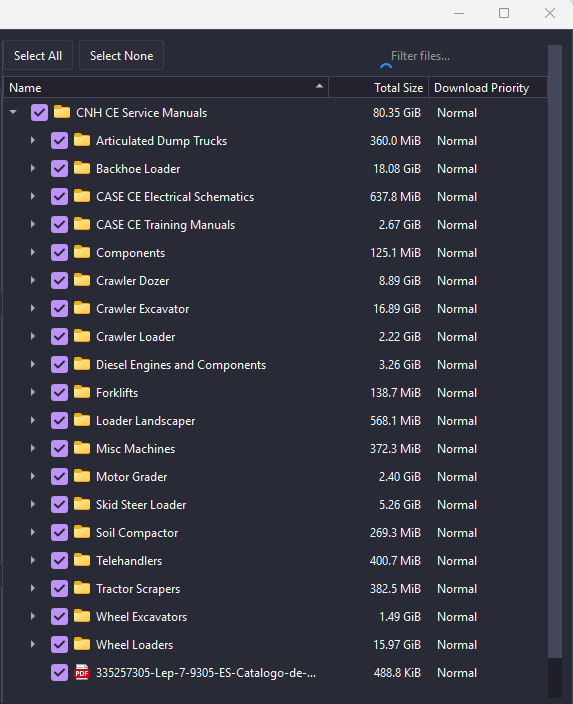Focus the Filter files search field

click(463, 56)
